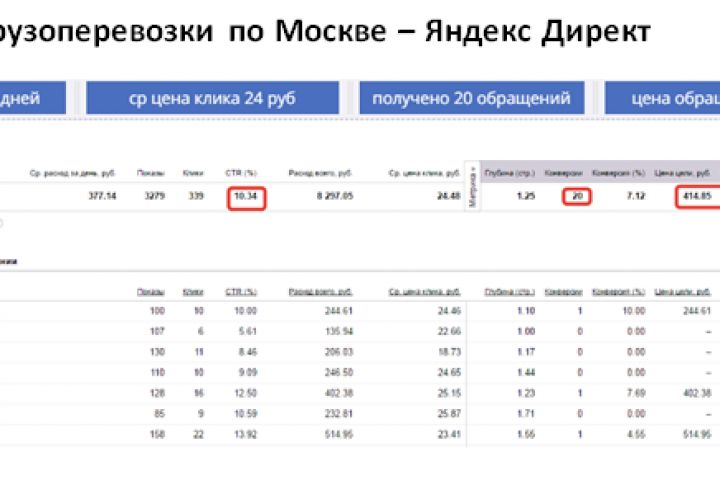
Task: Click the 'ср цена клика 24 руб' banner
Action: [212, 98]
